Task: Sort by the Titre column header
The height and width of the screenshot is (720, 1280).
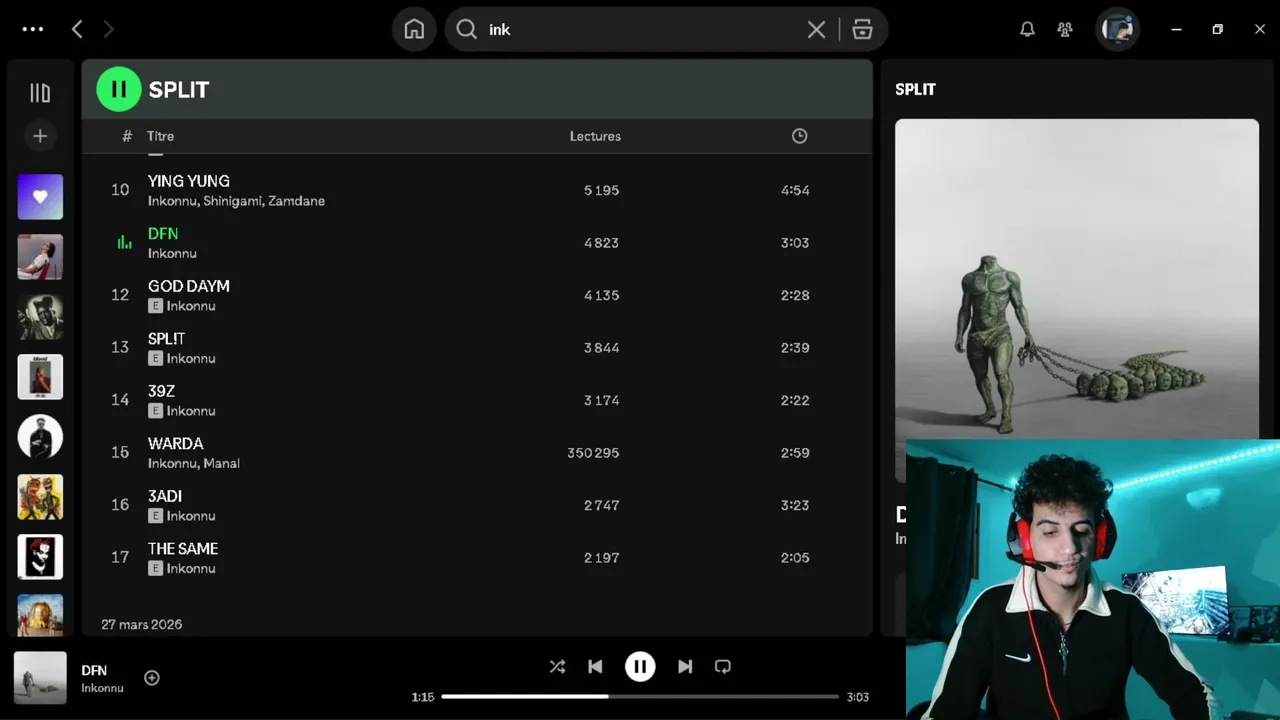Action: pos(160,136)
